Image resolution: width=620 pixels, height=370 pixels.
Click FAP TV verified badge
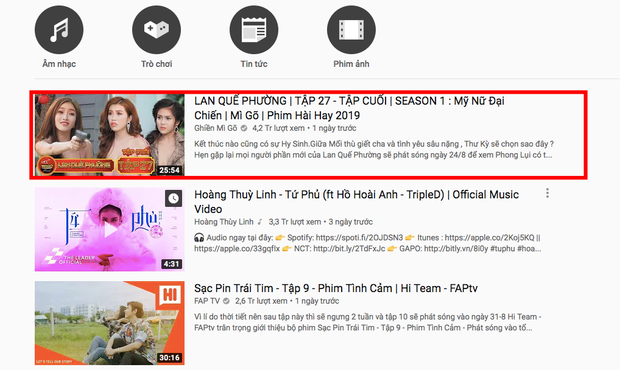click(x=226, y=301)
